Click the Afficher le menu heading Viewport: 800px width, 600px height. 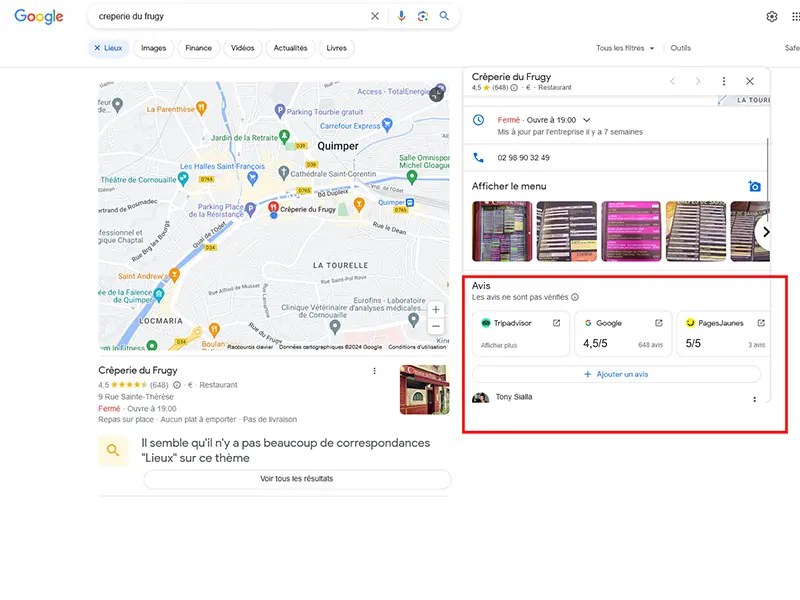(509, 186)
